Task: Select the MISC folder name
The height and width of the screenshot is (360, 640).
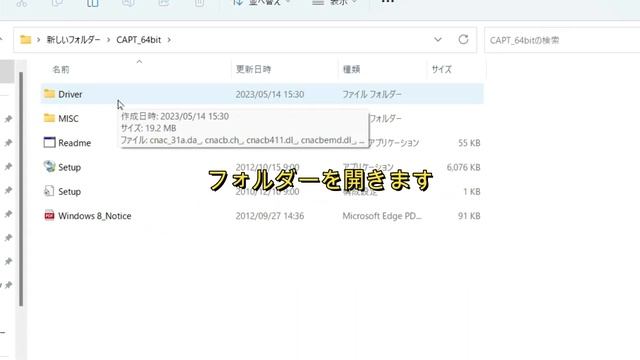Action: pyautogui.click(x=68, y=119)
